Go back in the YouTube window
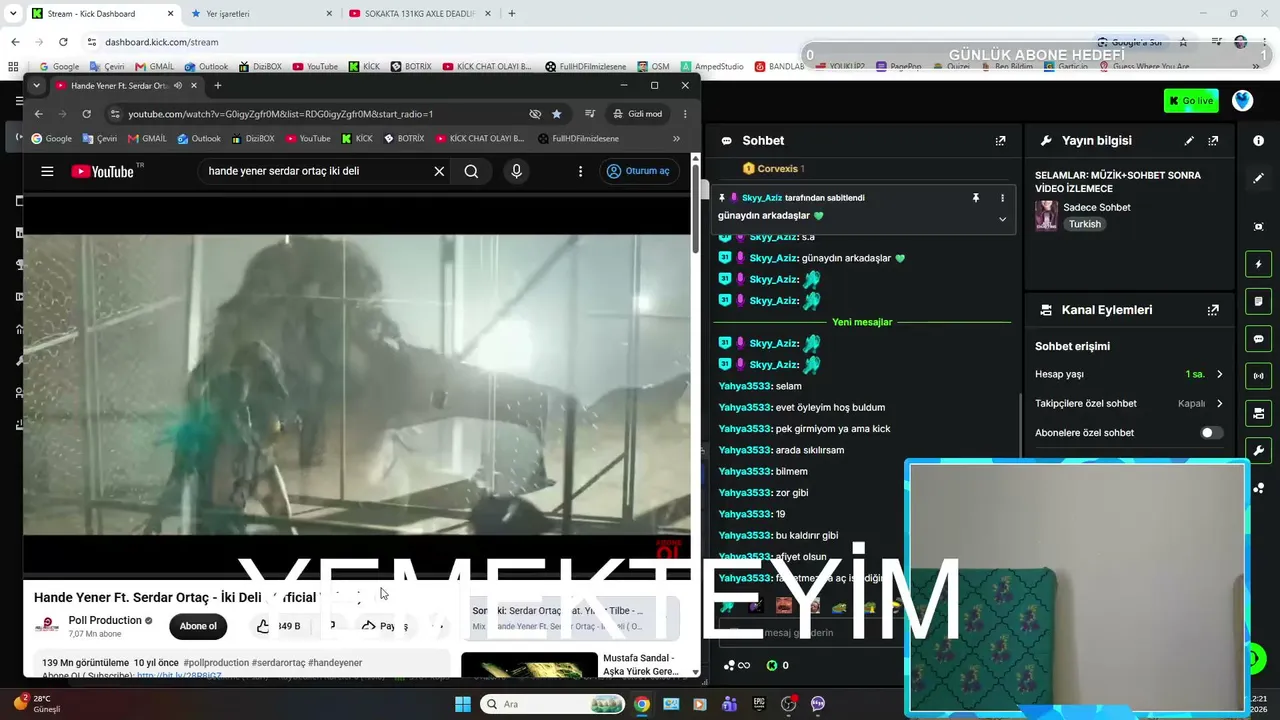 pos(39,114)
